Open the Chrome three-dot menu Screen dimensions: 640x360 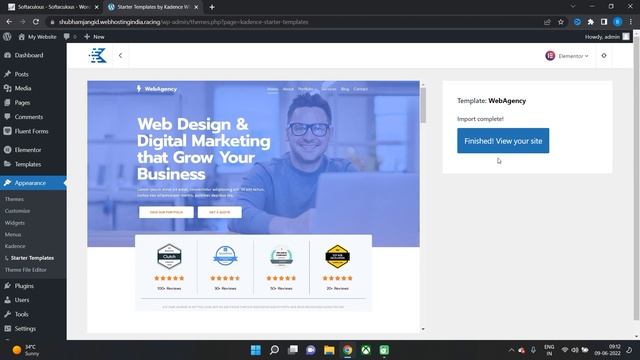[x=631, y=22]
